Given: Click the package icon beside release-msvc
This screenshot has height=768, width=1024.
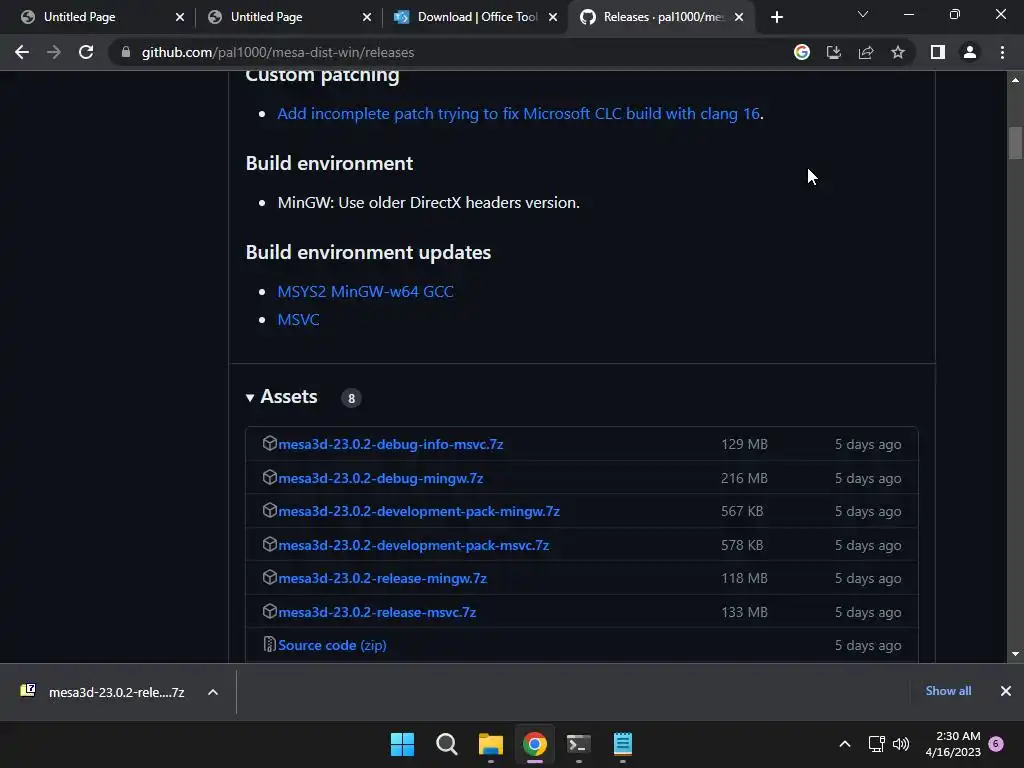Looking at the screenshot, I should (x=270, y=611).
